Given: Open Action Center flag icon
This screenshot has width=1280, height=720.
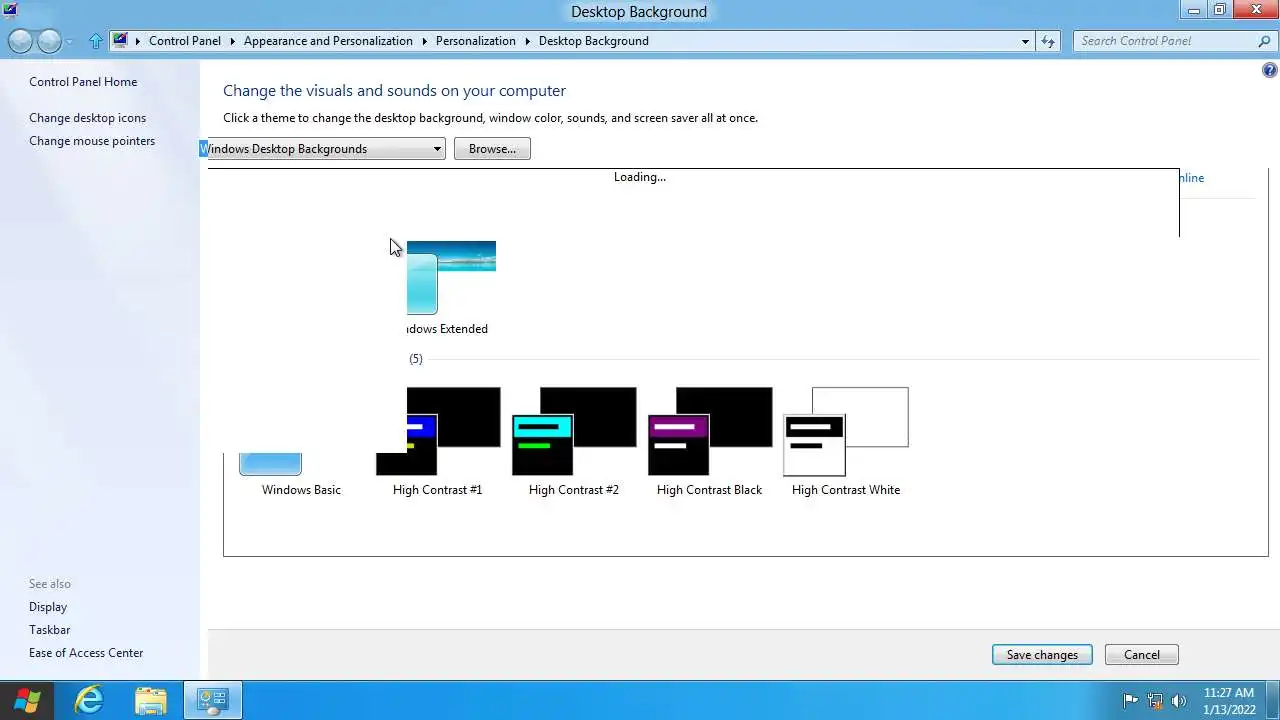Looking at the screenshot, I should coord(1131,701).
